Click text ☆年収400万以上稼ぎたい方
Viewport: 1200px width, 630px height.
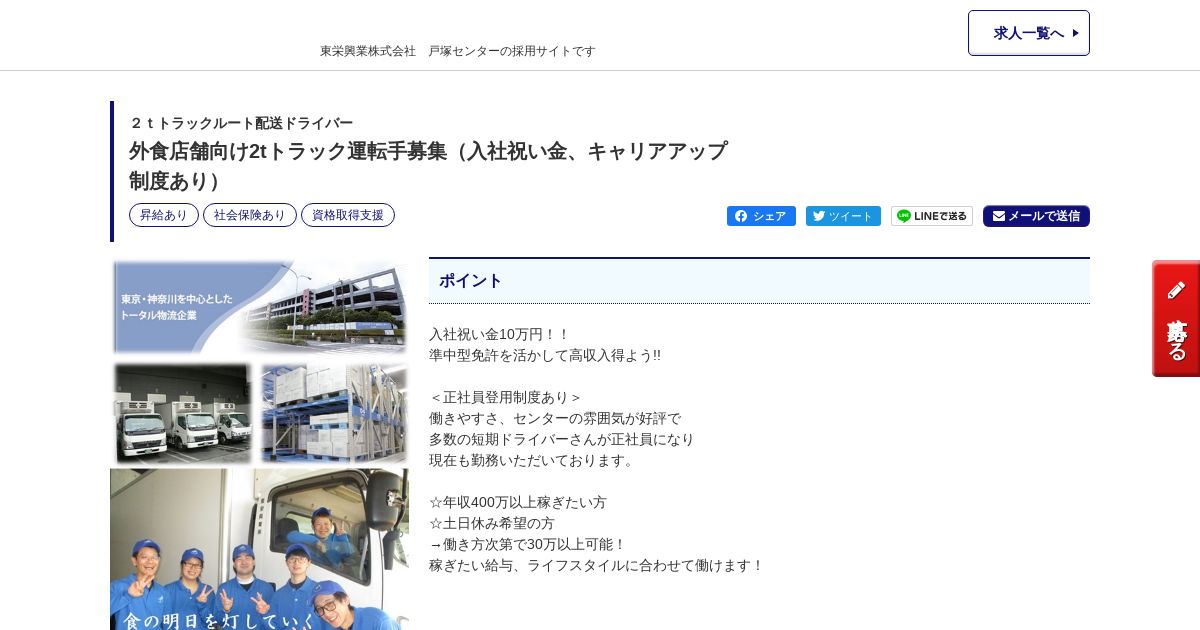point(518,502)
